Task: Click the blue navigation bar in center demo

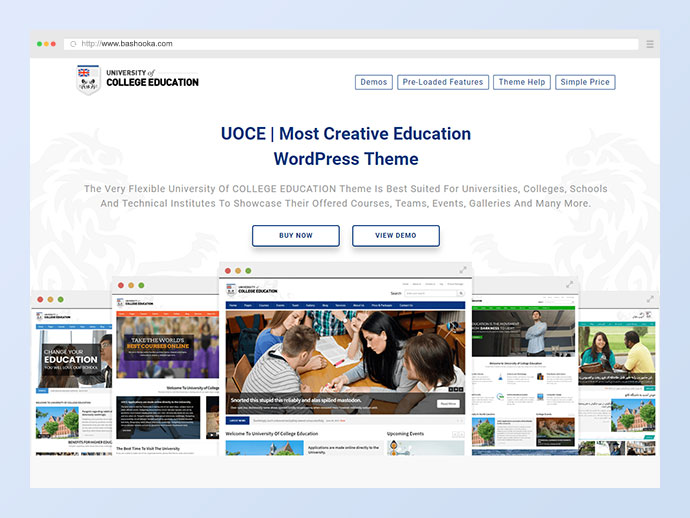Action: 345,305
